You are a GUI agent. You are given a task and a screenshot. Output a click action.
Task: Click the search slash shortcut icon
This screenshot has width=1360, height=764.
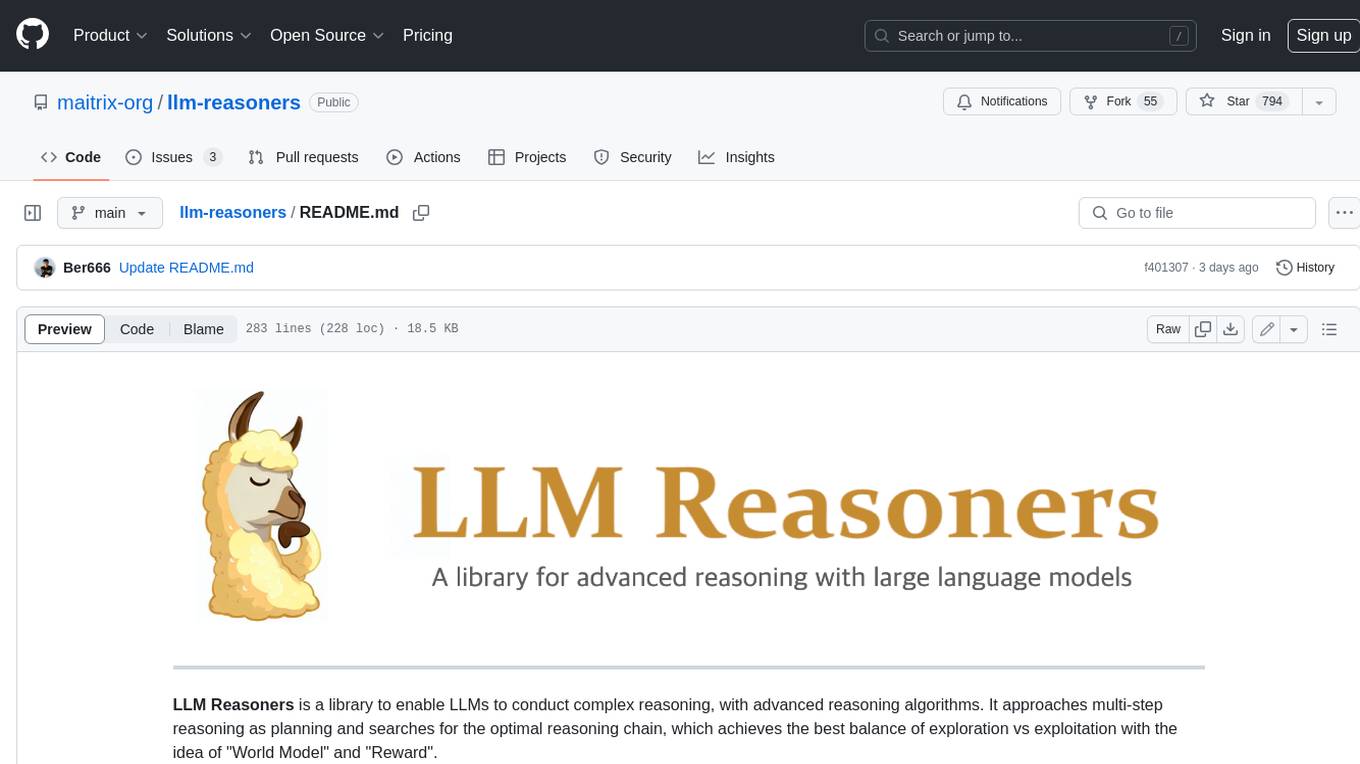pyautogui.click(x=1179, y=36)
